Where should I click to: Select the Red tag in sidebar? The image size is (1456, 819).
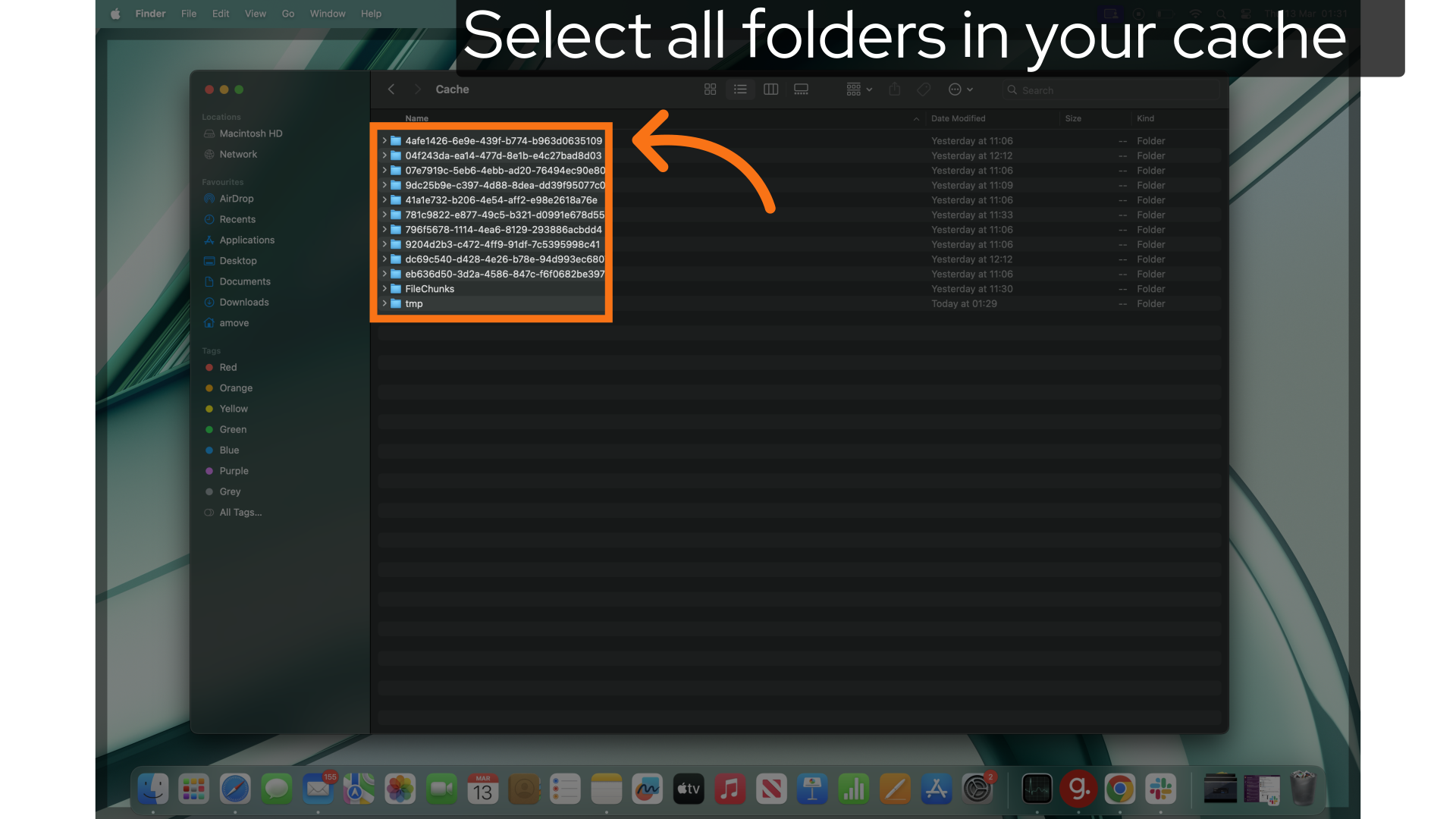tap(227, 367)
